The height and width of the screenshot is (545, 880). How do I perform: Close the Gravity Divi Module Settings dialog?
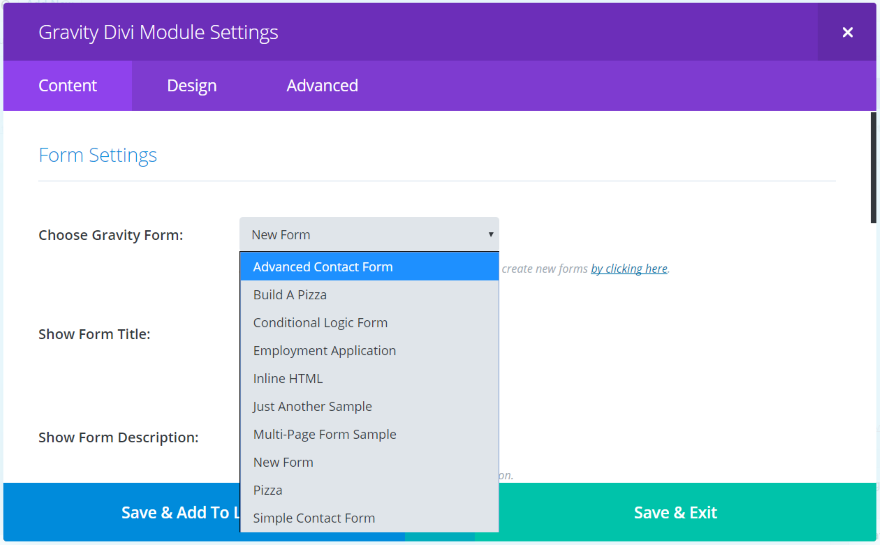tap(847, 32)
